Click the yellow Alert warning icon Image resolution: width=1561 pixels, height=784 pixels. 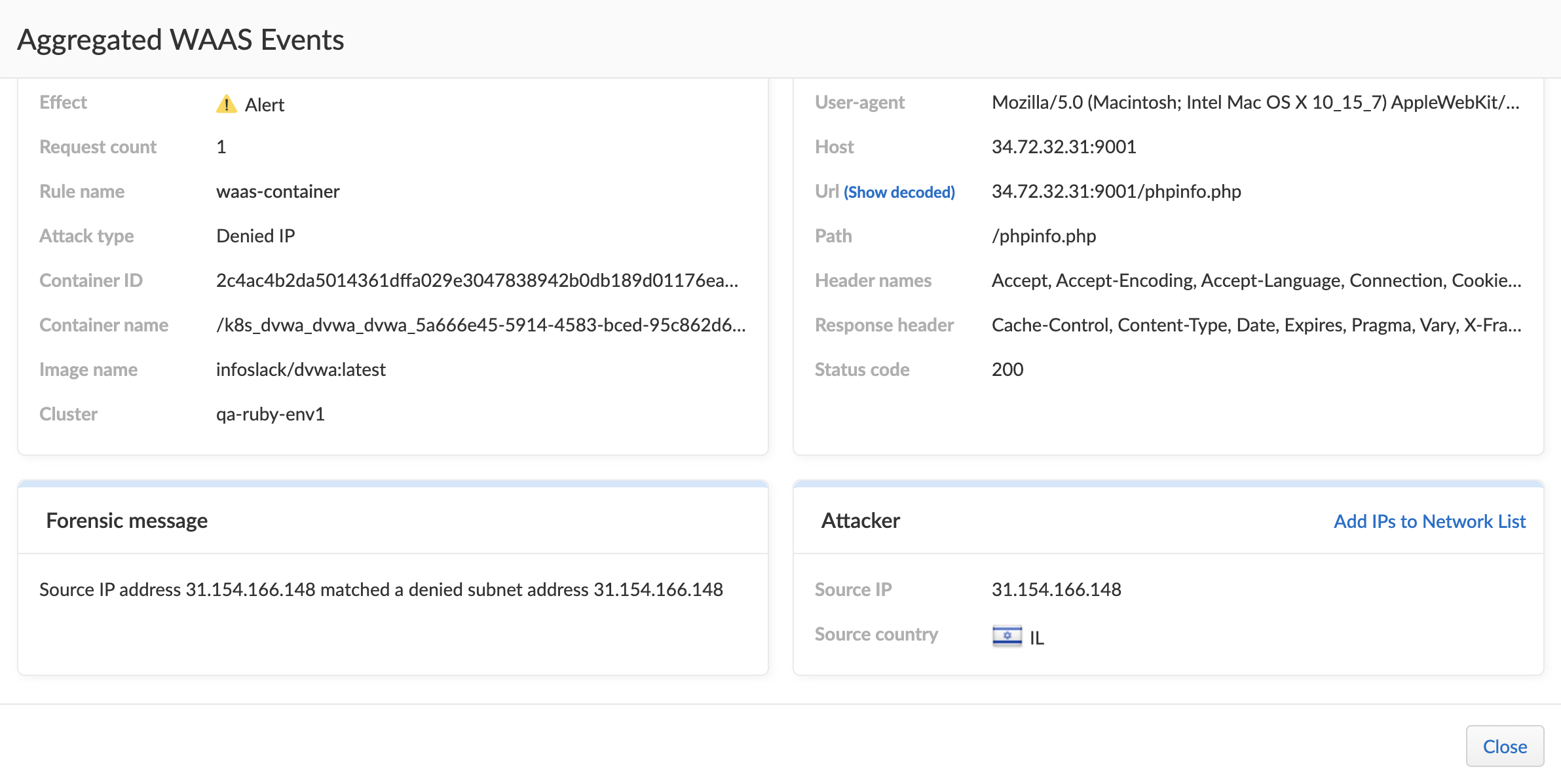point(226,104)
